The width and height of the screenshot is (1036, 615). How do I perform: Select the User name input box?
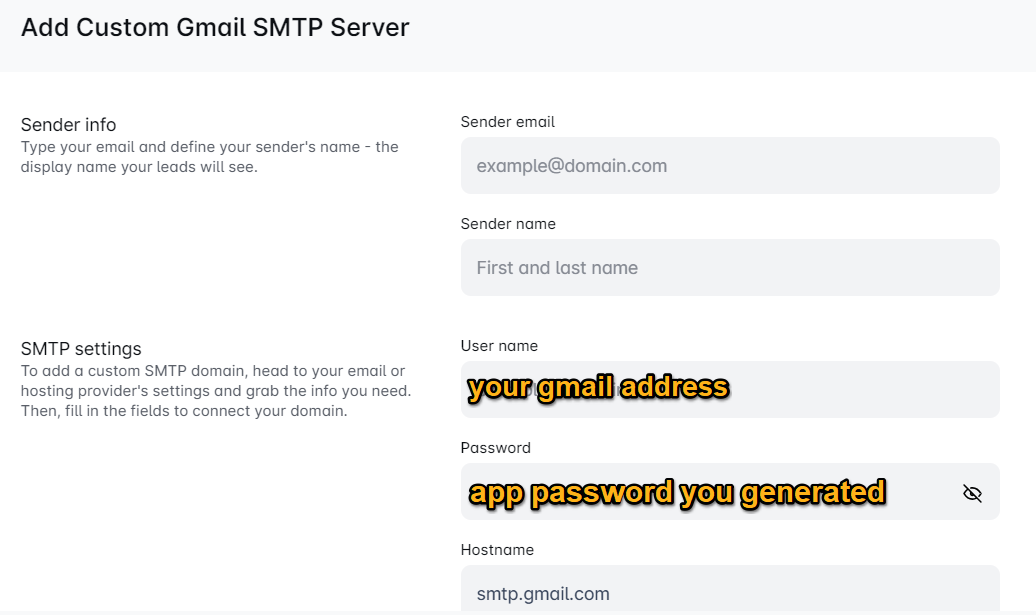pos(860,389)
